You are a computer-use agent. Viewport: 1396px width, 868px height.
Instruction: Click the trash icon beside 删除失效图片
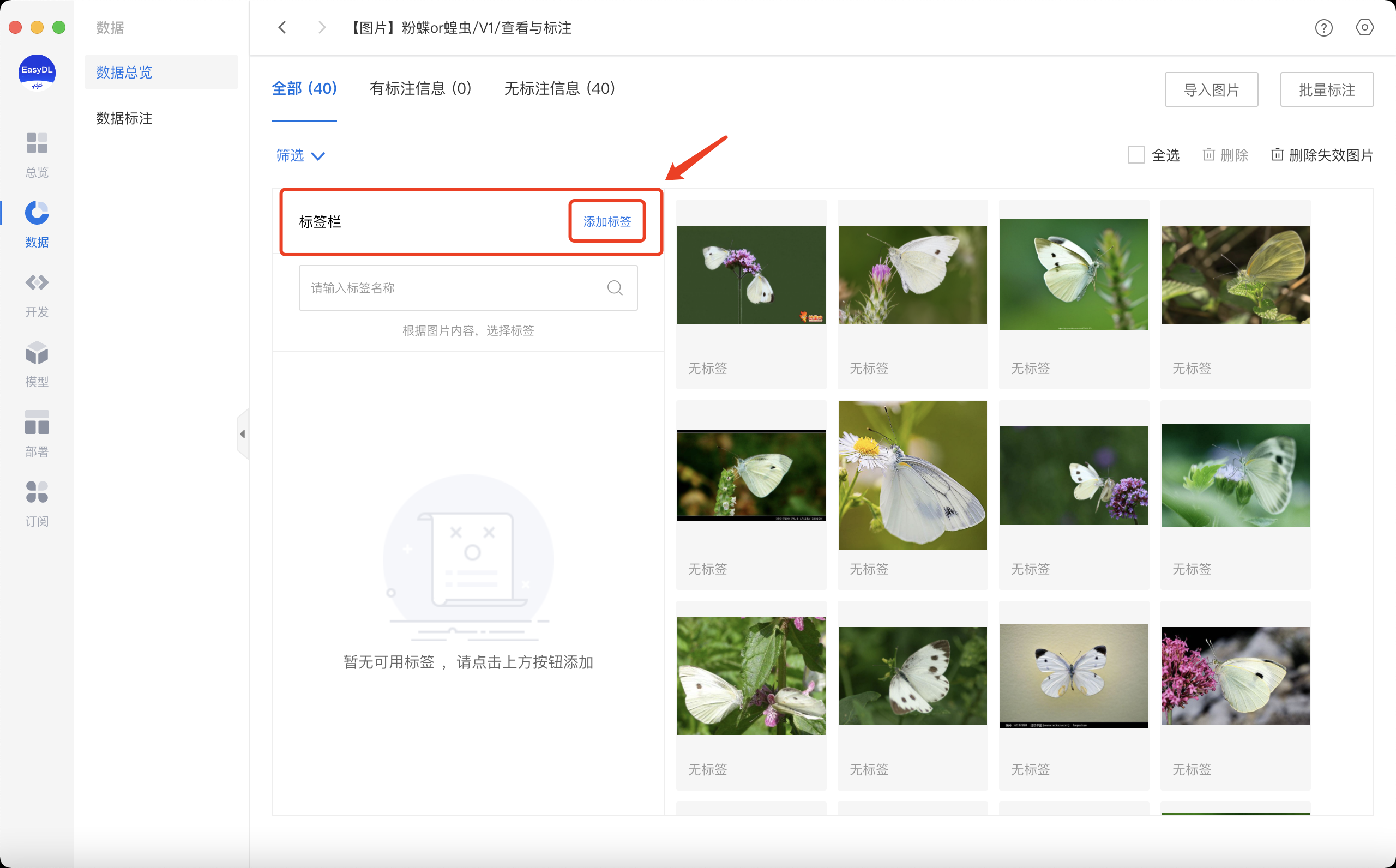tap(1277, 154)
